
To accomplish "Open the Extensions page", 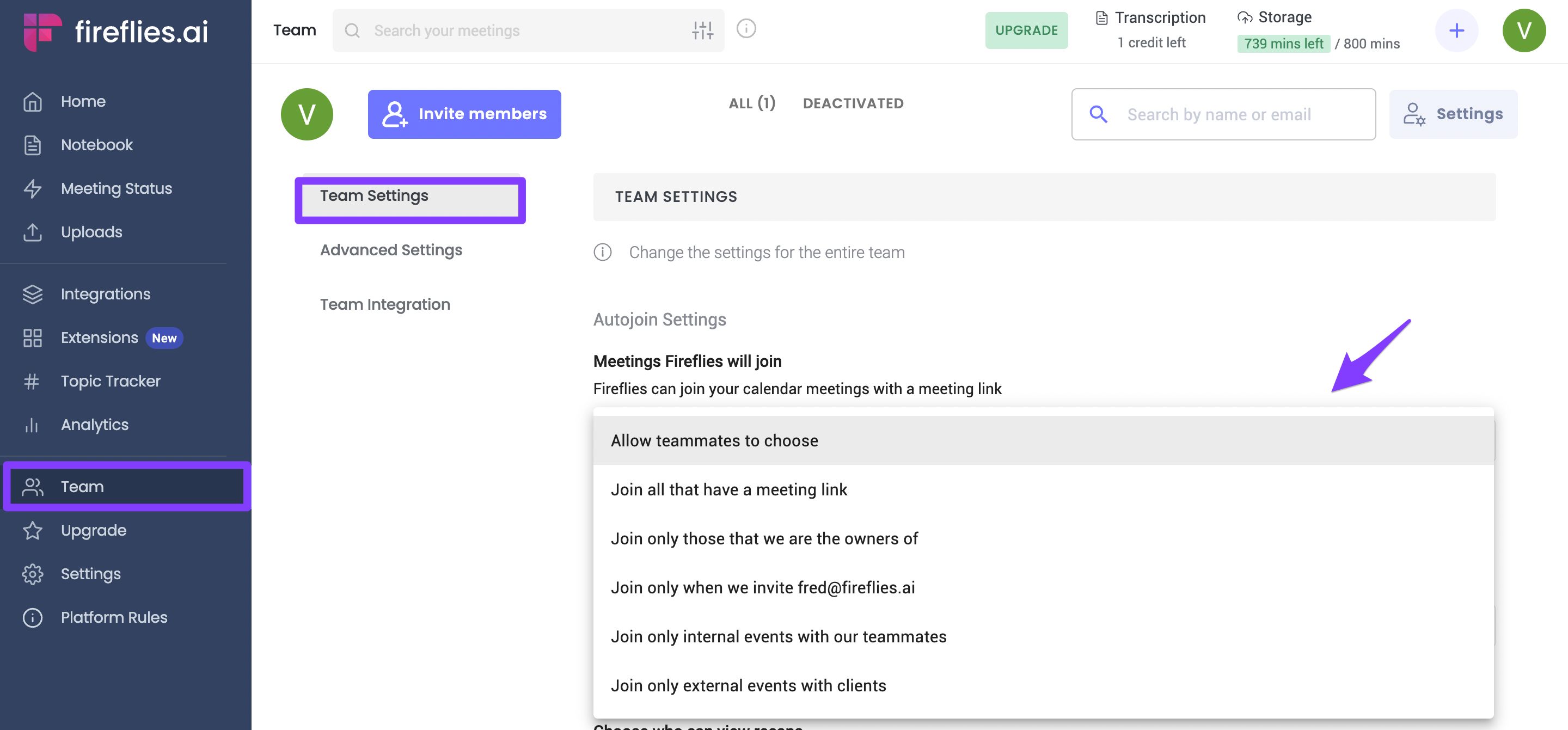I will click(x=99, y=338).
